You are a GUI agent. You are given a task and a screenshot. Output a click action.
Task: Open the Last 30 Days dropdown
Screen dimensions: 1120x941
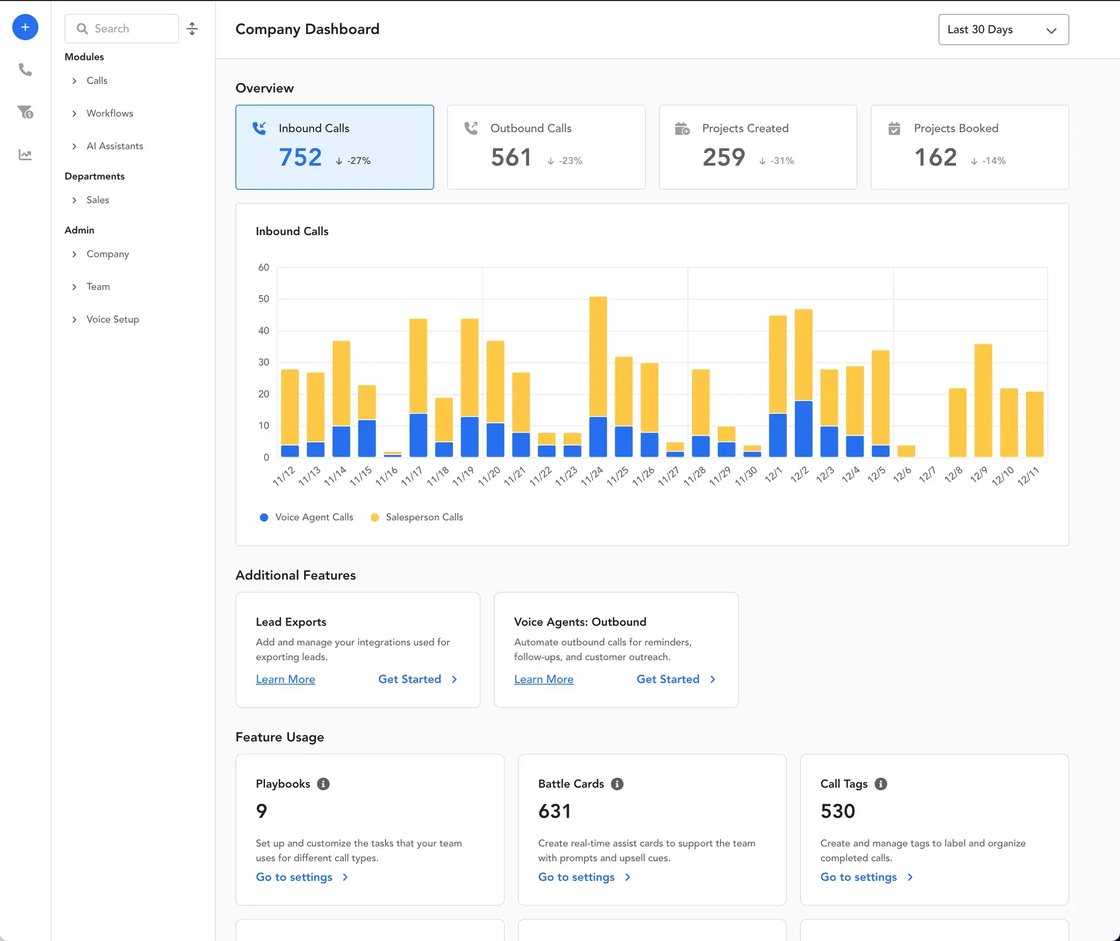[x=1003, y=29]
